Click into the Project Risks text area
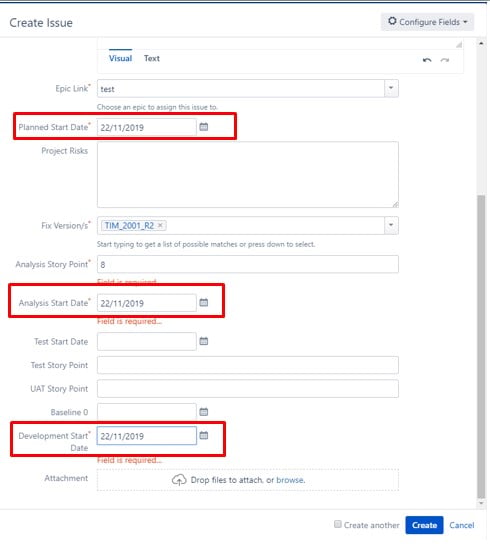490x544 pixels. click(248, 175)
